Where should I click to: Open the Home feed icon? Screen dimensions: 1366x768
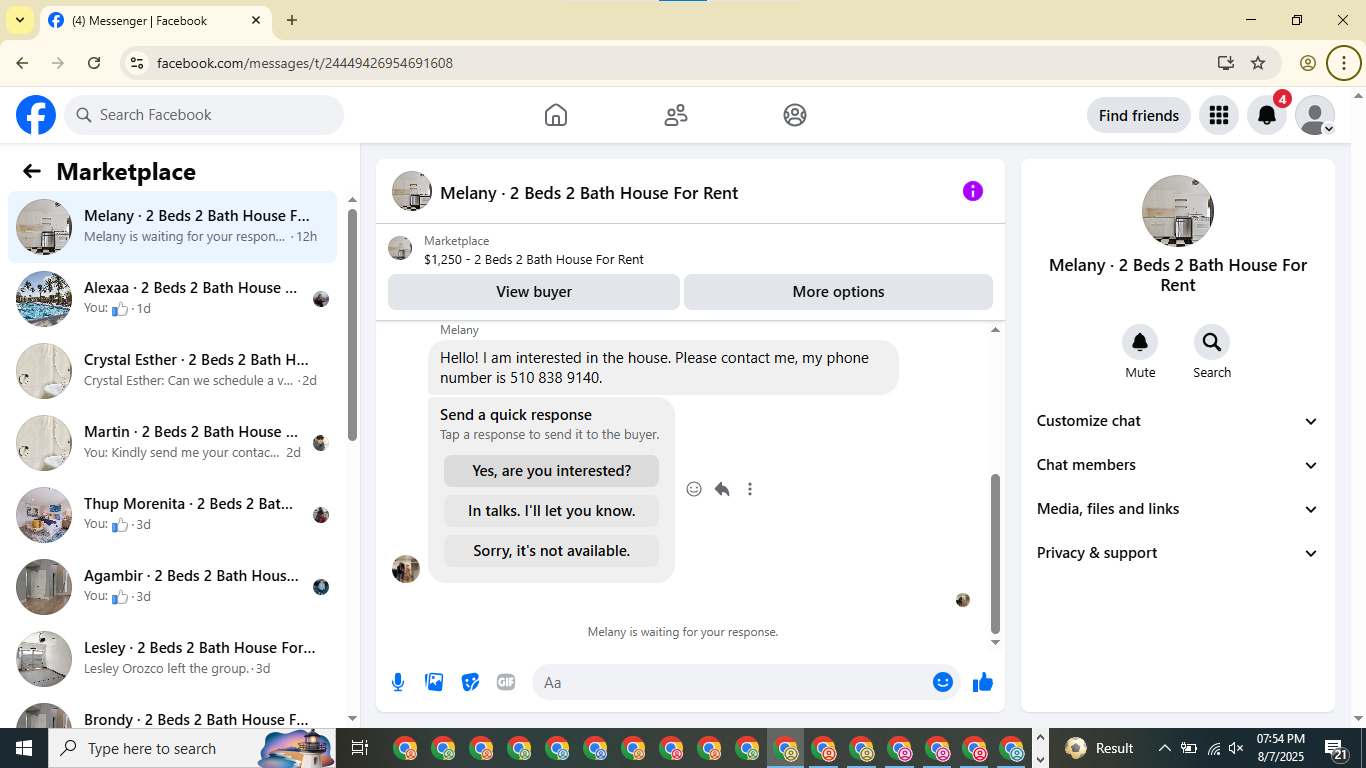[x=556, y=115]
